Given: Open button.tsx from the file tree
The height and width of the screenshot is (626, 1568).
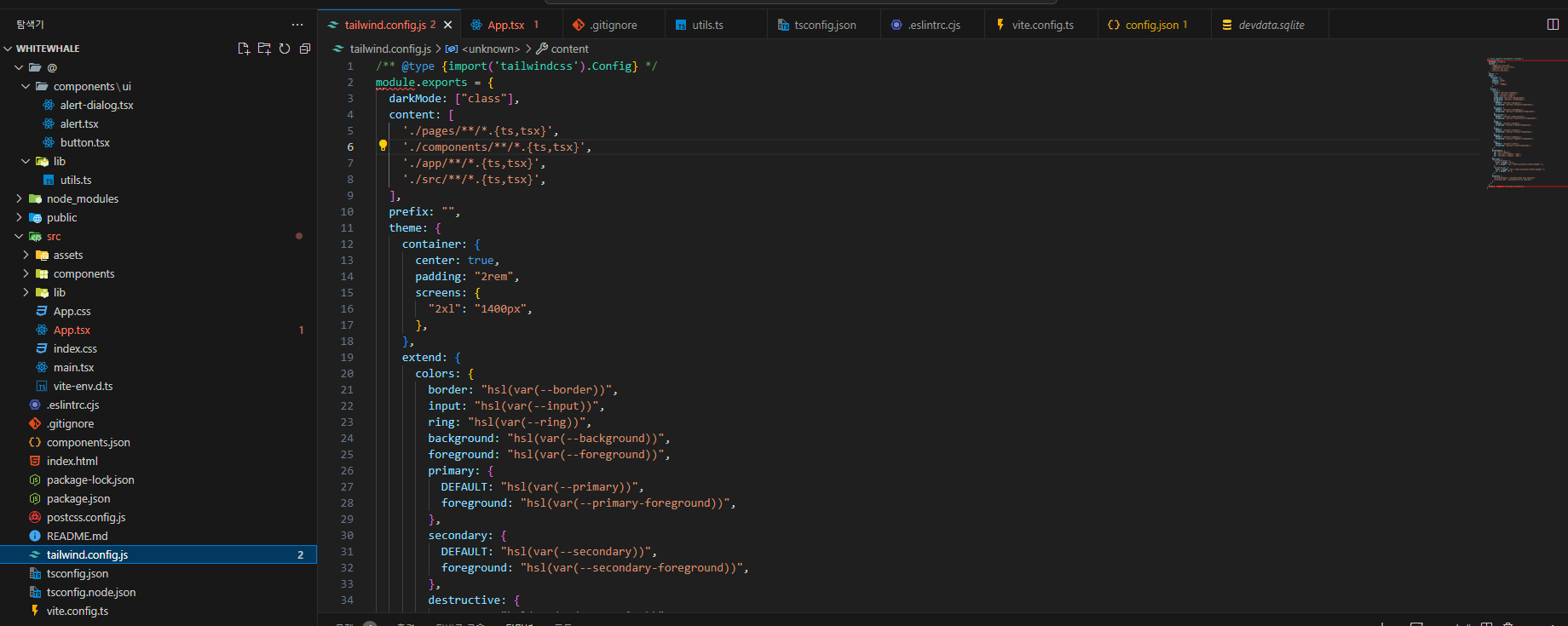Looking at the screenshot, I should (159, 142).
